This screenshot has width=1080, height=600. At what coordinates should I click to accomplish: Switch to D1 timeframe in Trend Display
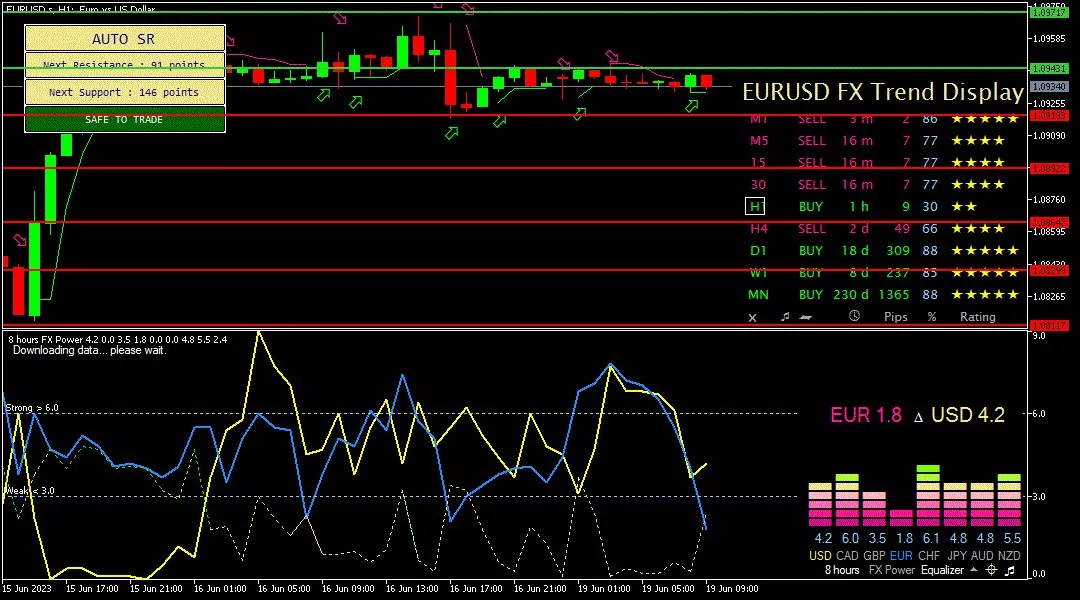(758, 251)
